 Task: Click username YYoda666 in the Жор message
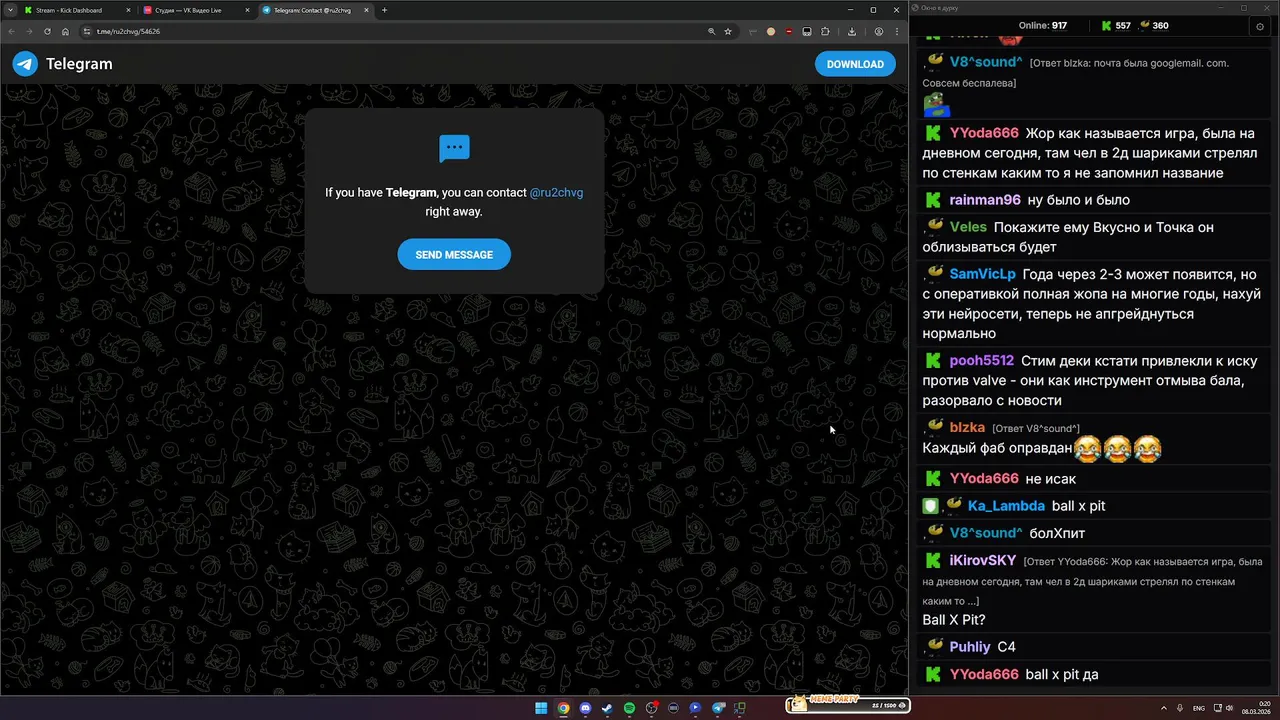pyautogui.click(x=984, y=133)
